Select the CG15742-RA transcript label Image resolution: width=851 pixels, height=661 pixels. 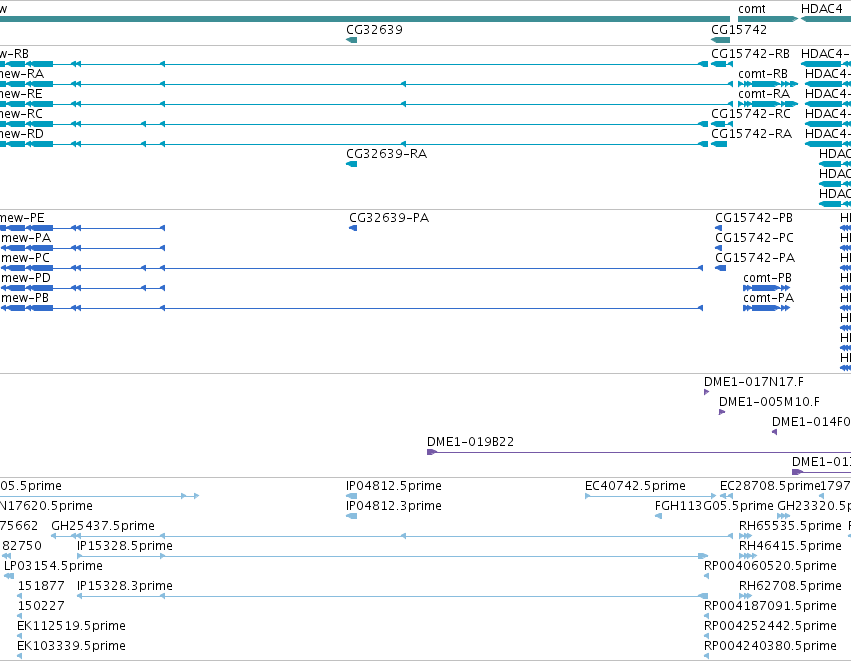point(752,134)
